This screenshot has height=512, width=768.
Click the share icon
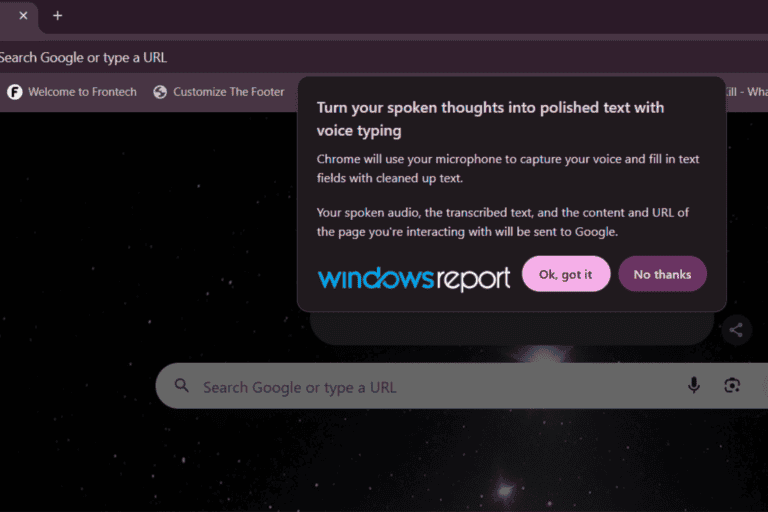click(x=736, y=330)
